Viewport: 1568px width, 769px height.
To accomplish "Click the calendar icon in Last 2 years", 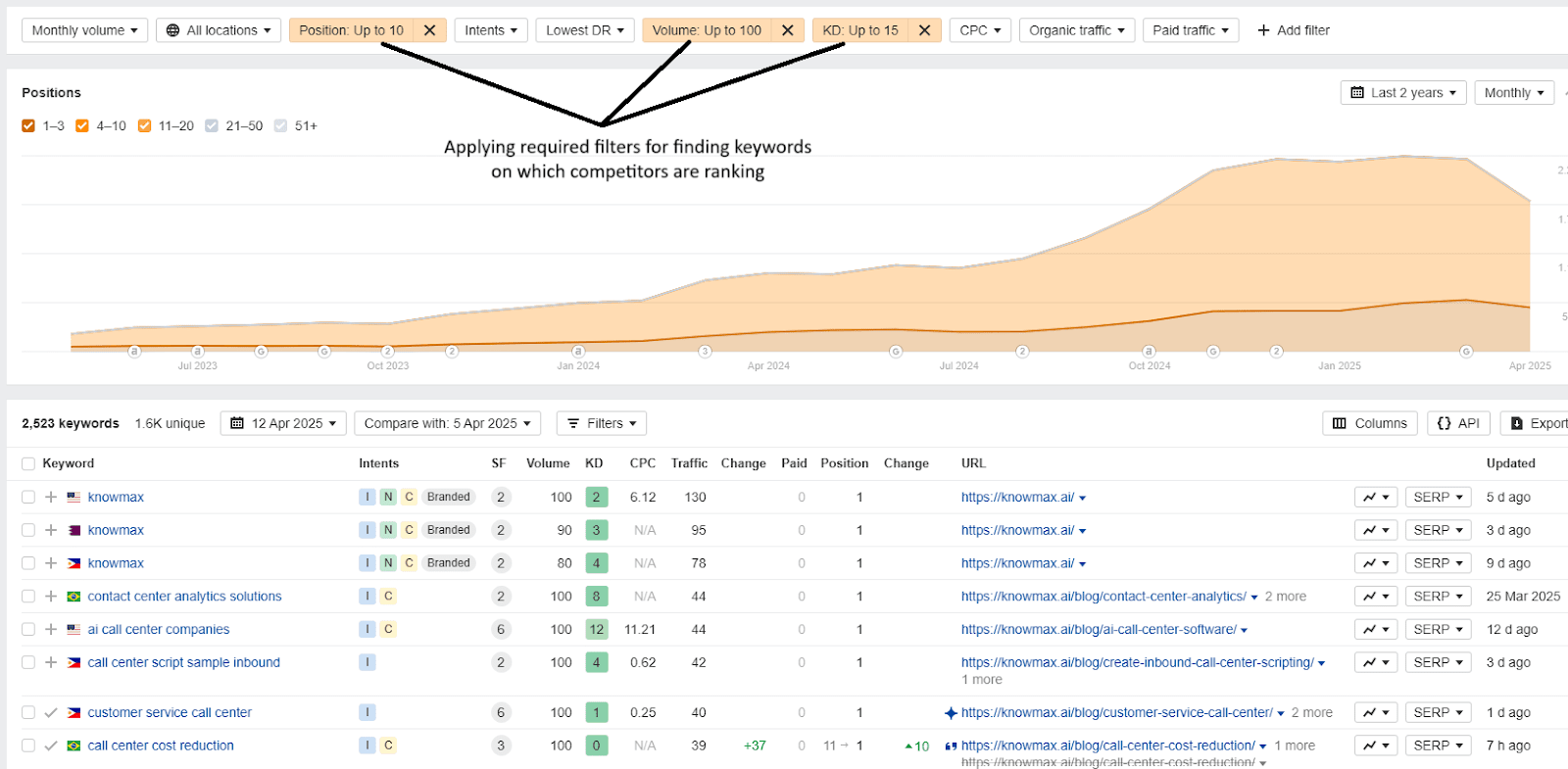I will [x=1357, y=93].
